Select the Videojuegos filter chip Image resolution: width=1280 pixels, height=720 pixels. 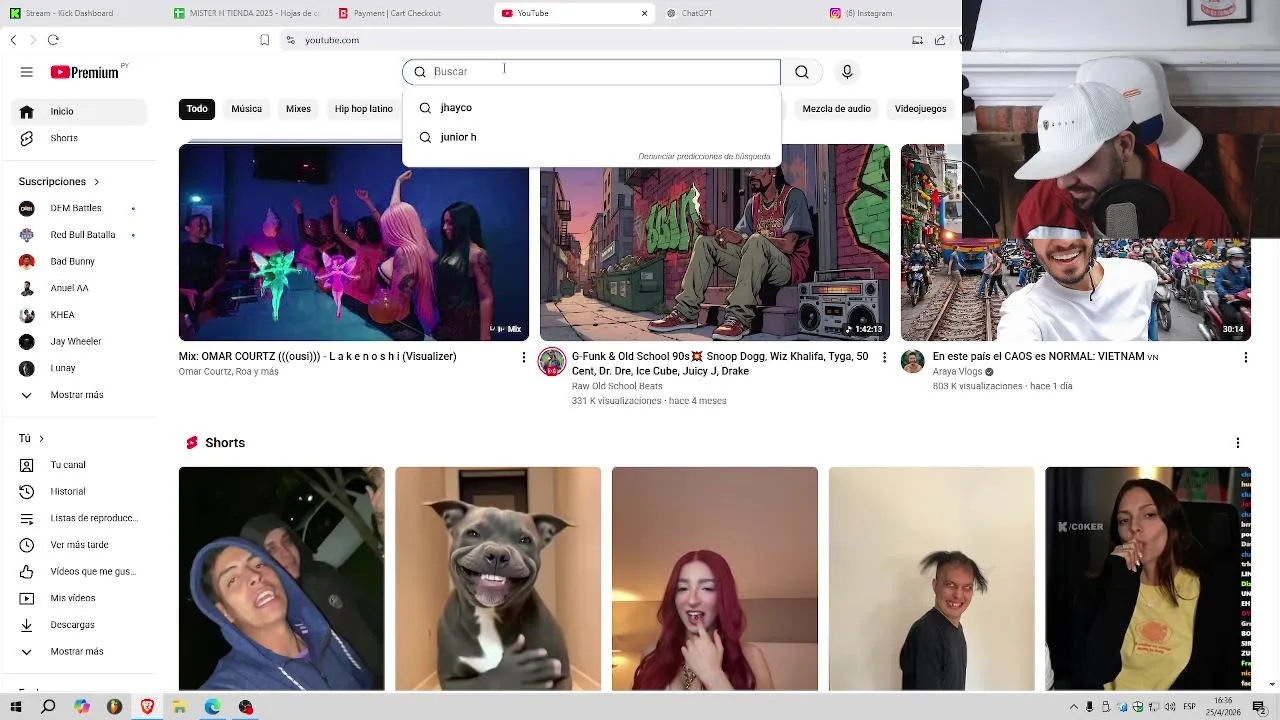[920, 109]
